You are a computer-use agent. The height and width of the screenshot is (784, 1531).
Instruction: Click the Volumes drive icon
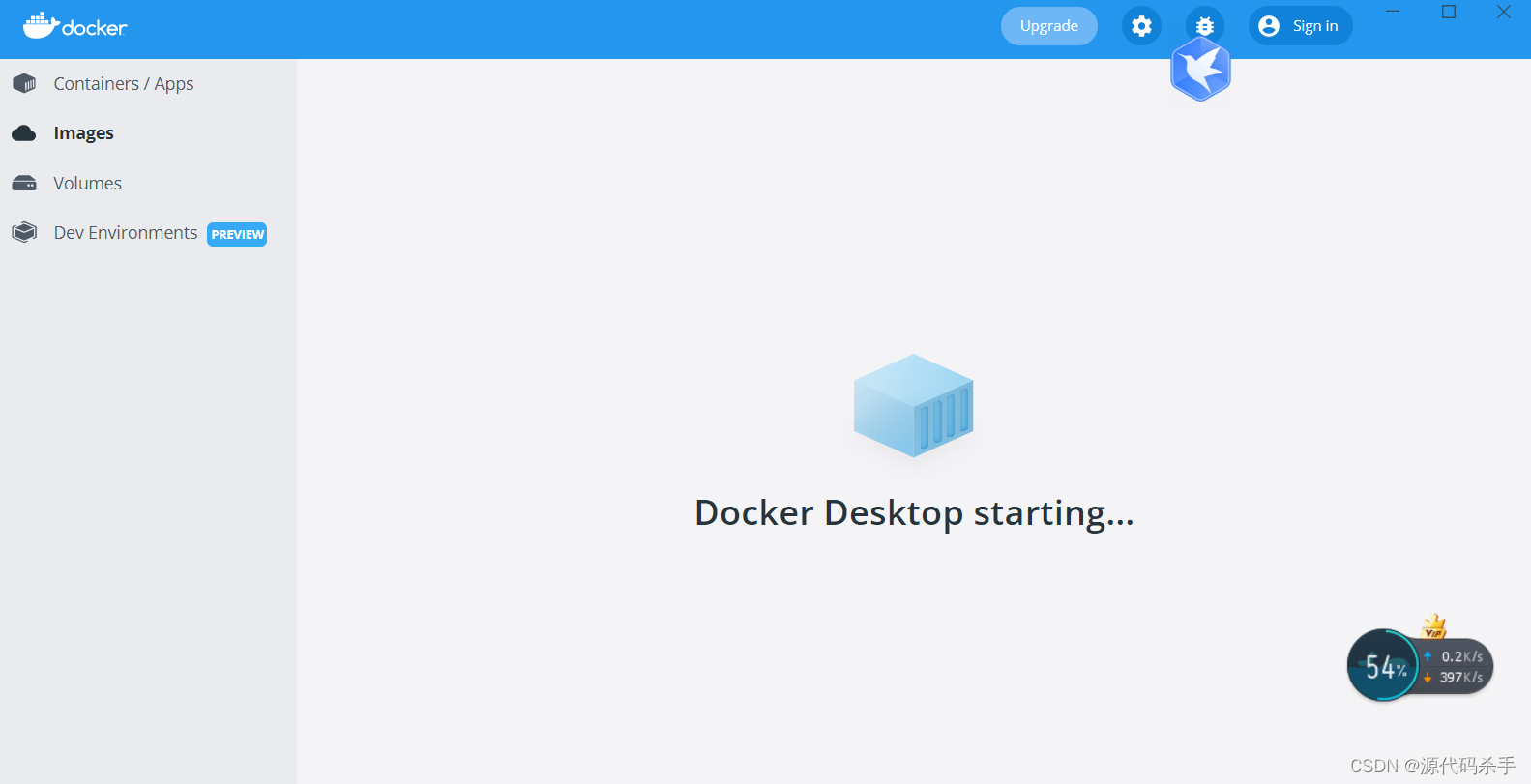coord(24,184)
